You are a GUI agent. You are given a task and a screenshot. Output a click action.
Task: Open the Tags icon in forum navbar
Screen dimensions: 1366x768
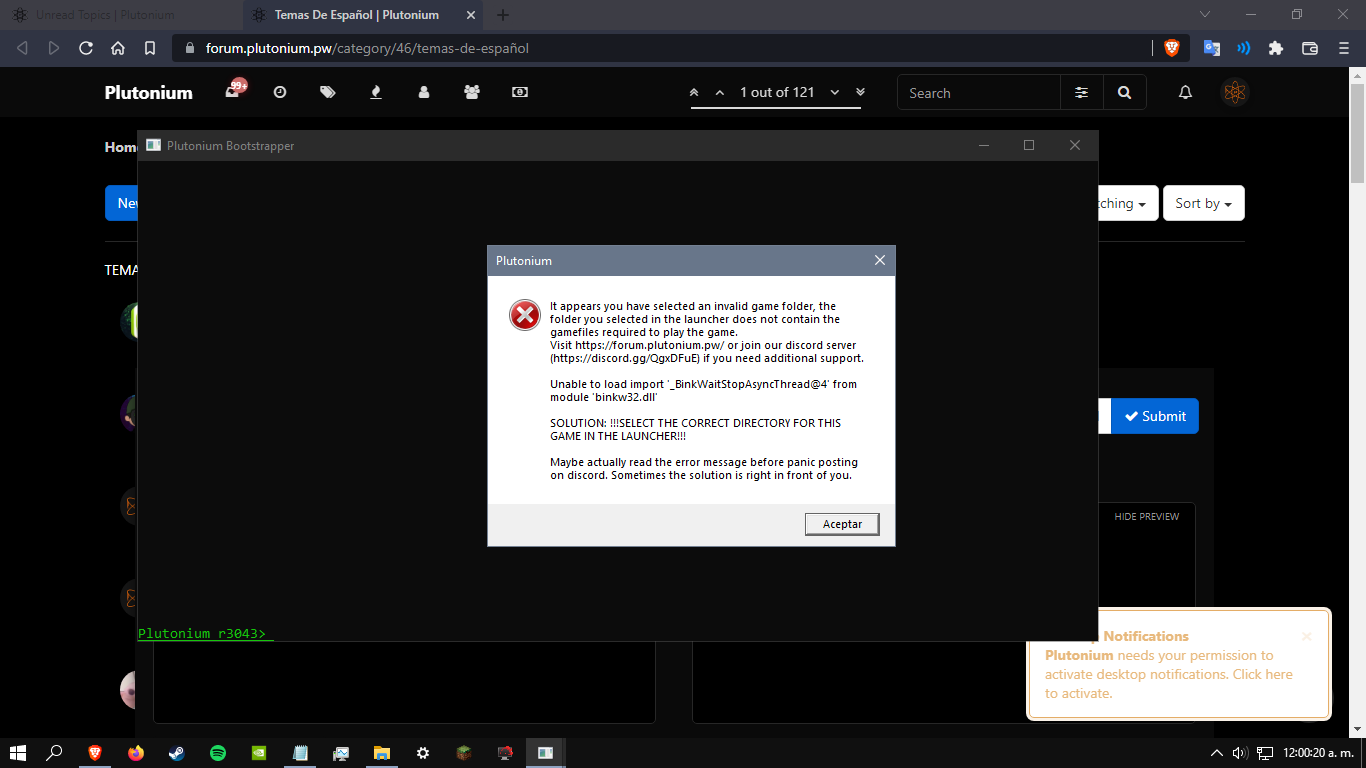click(x=328, y=92)
